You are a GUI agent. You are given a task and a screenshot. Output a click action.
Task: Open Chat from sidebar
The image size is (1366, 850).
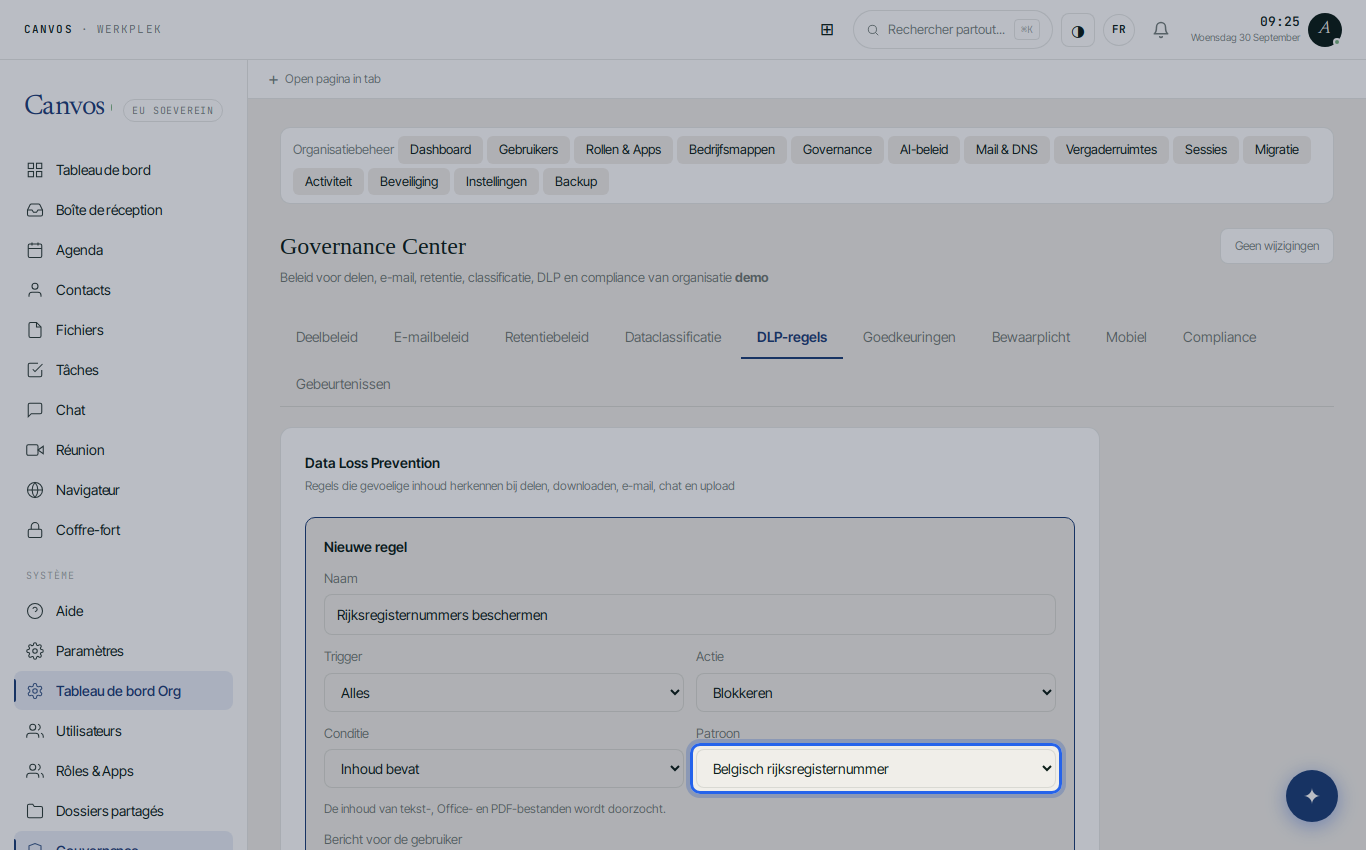coord(124,410)
